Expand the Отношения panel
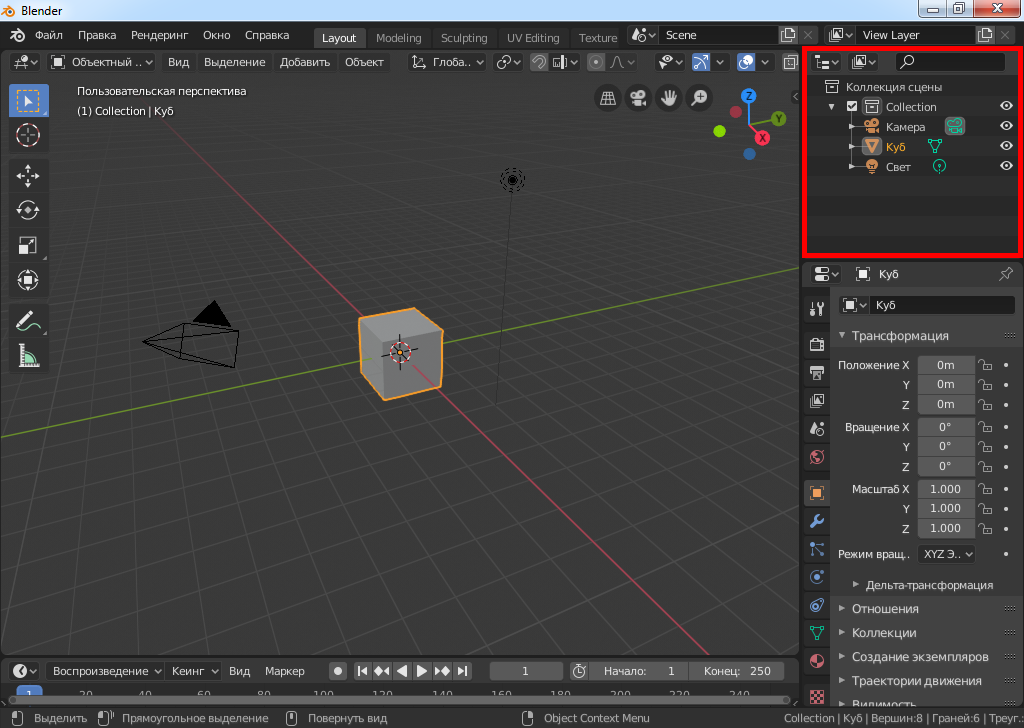The image size is (1024, 728). (x=885, y=608)
